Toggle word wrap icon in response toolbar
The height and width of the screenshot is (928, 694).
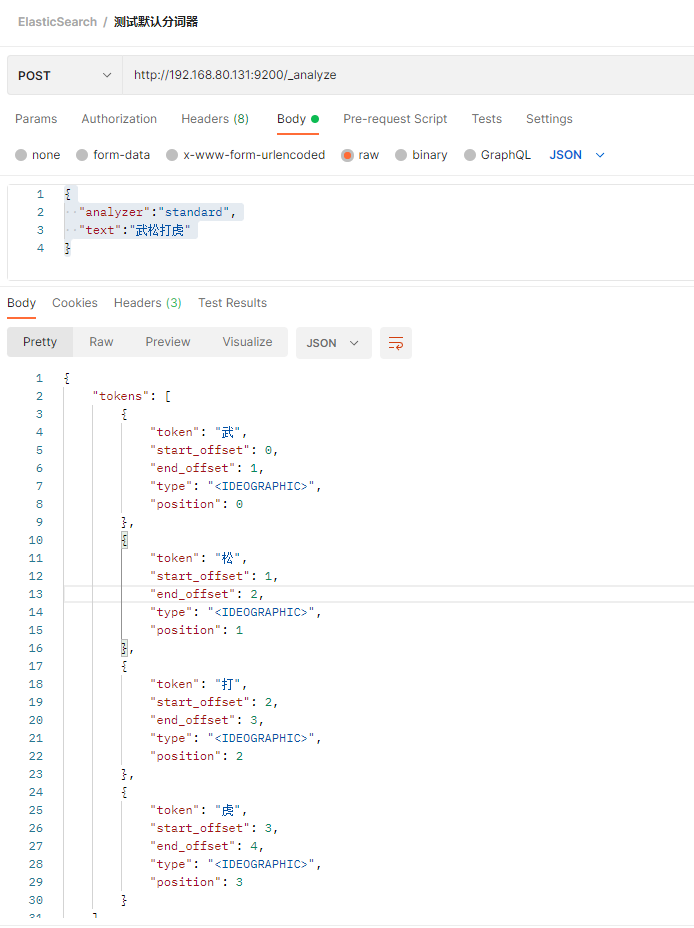[x=396, y=343]
